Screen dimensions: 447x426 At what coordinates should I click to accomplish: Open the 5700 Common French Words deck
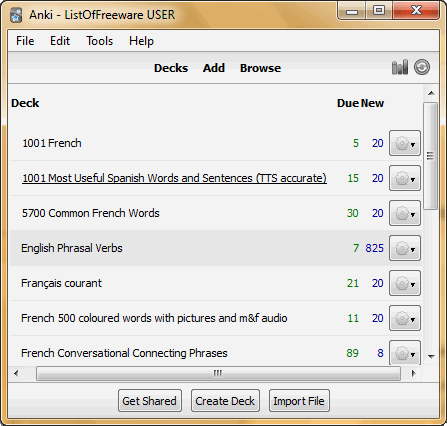pos(91,213)
